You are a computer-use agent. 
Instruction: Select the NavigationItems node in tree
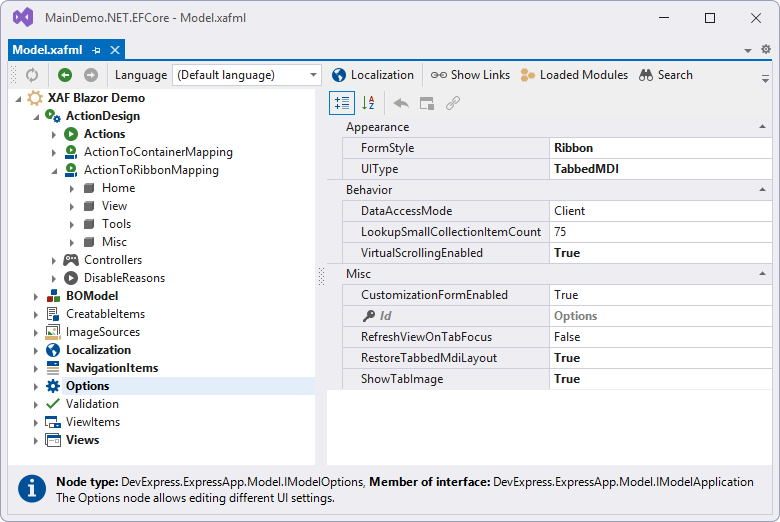pyautogui.click(x=112, y=368)
